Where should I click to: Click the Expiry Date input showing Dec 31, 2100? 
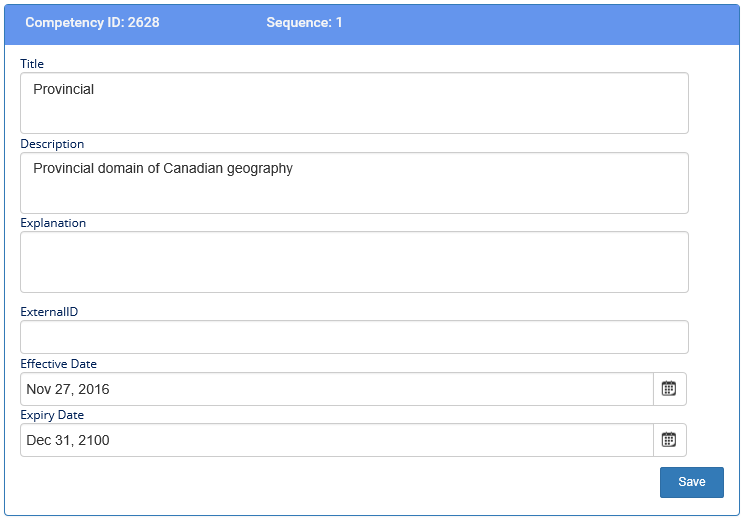(x=336, y=440)
